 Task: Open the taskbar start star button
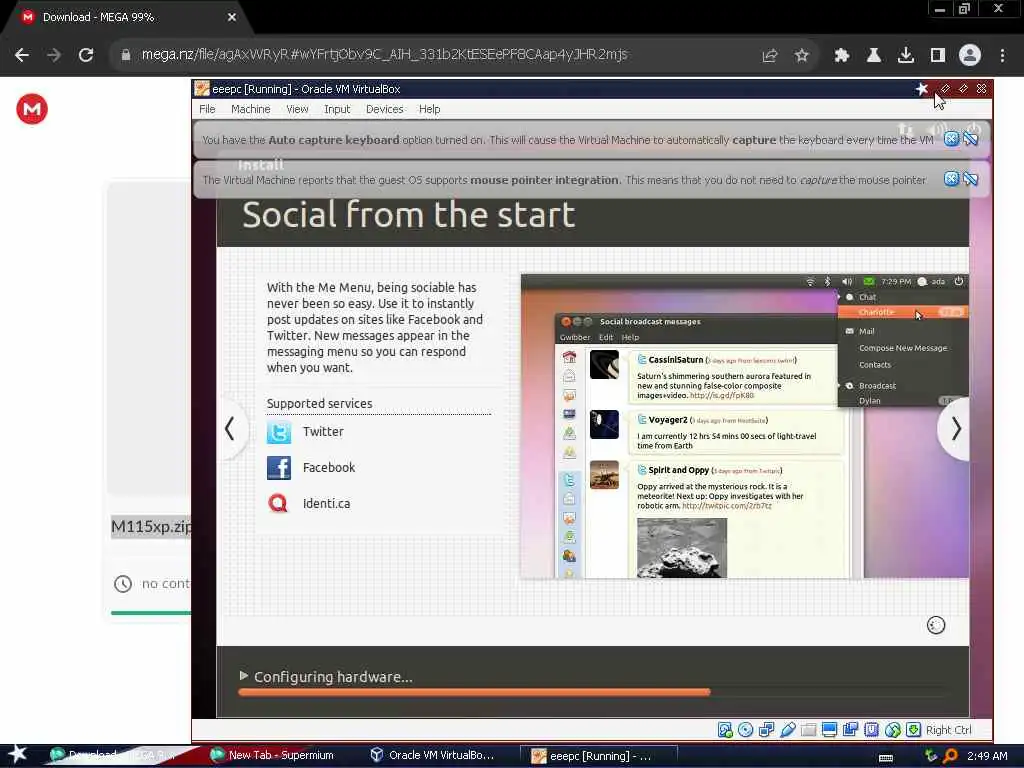pos(18,754)
